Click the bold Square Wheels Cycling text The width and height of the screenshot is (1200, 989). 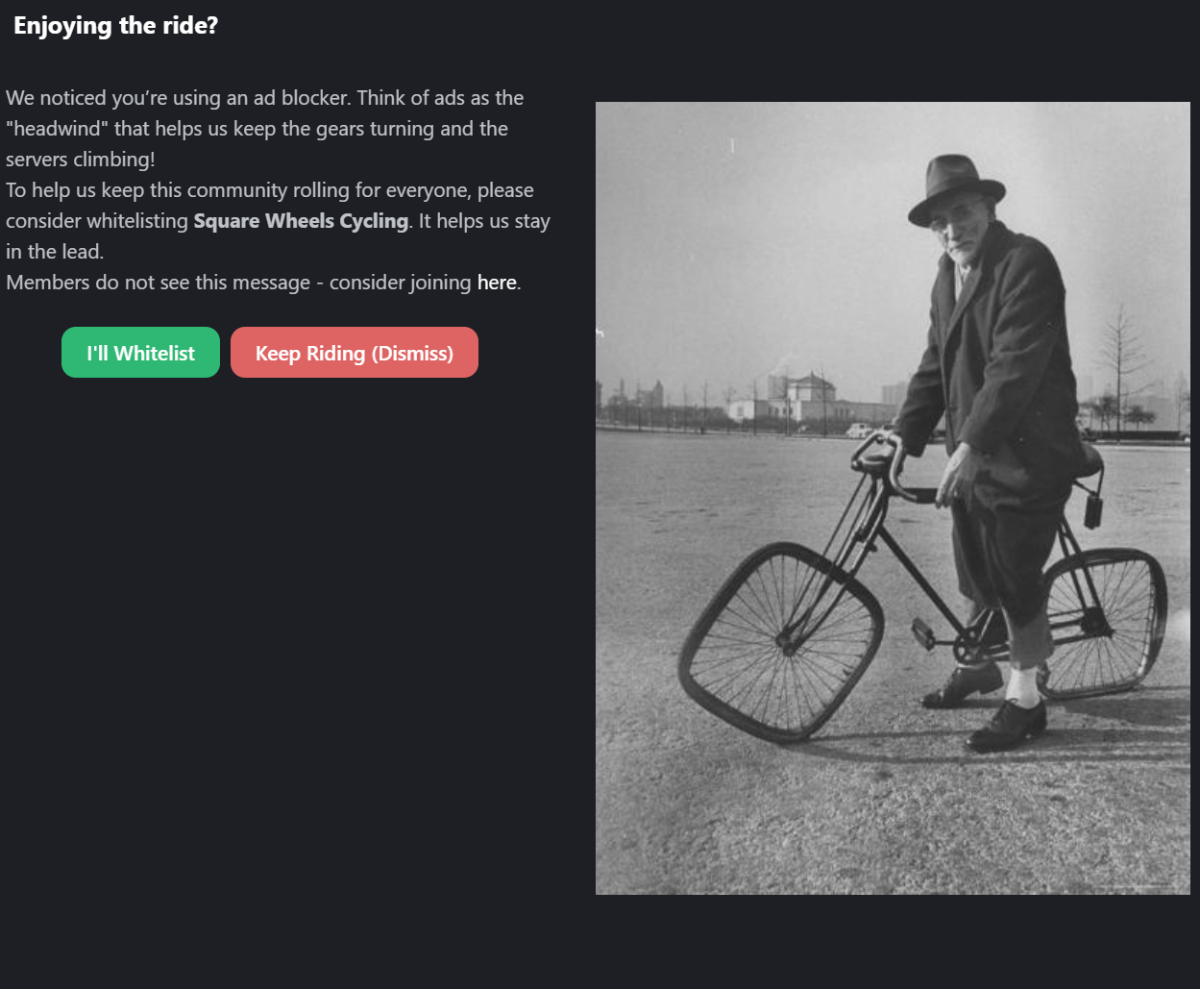300,221
